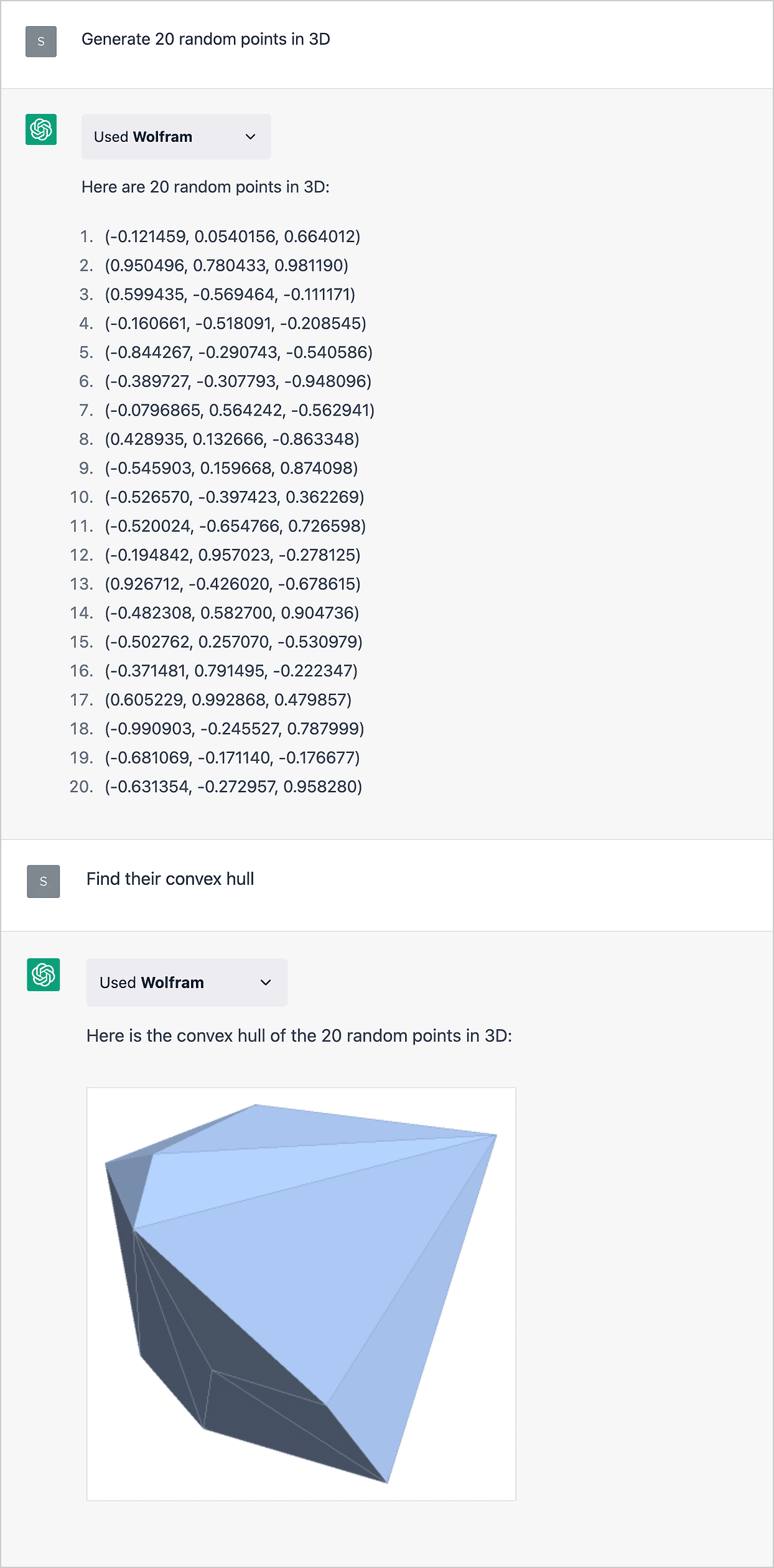Click the "Generate 20 random points in 3D" message
The width and height of the screenshot is (774, 1568).
[205, 39]
